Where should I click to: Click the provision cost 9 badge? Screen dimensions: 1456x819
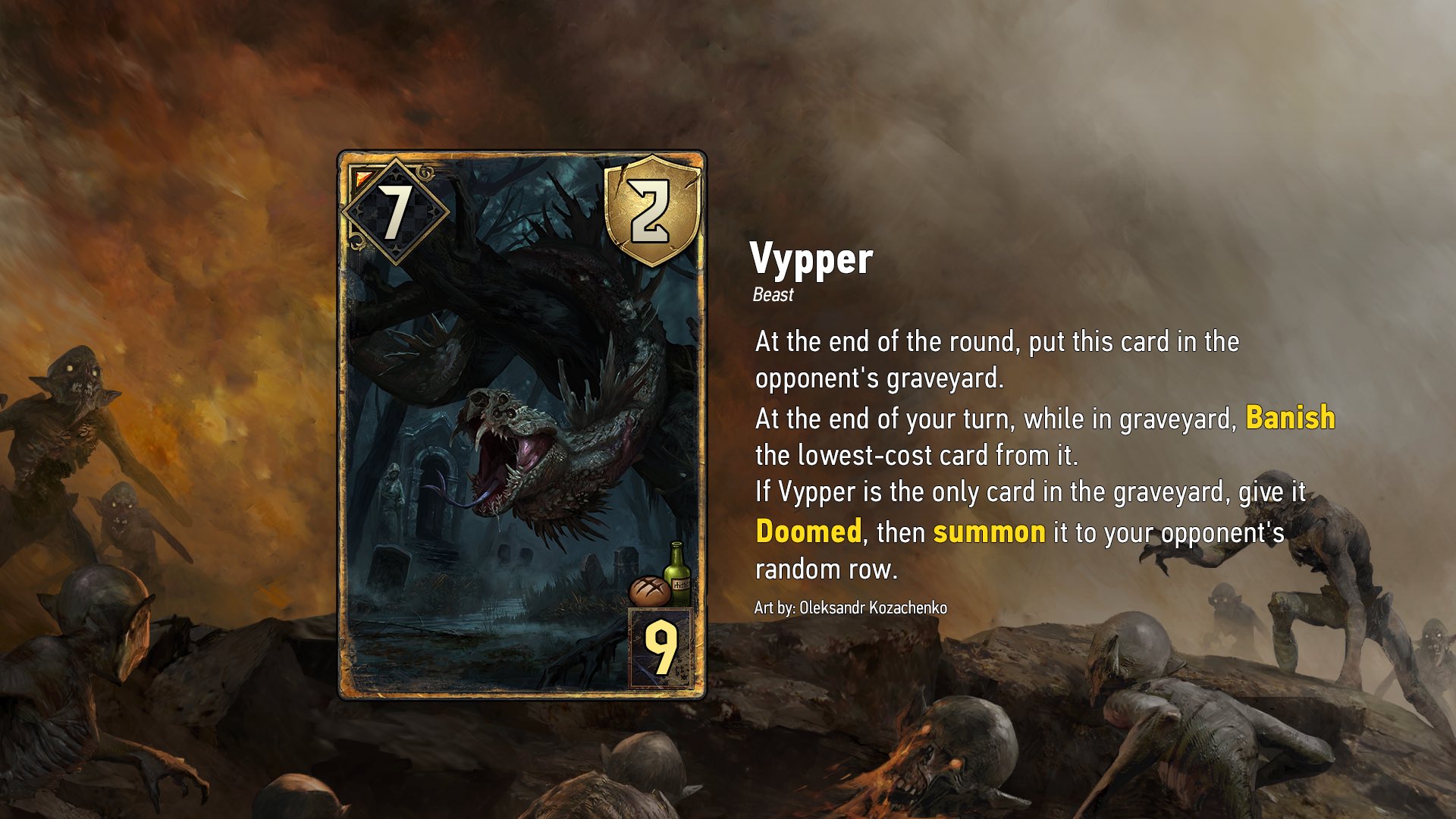[x=661, y=648]
